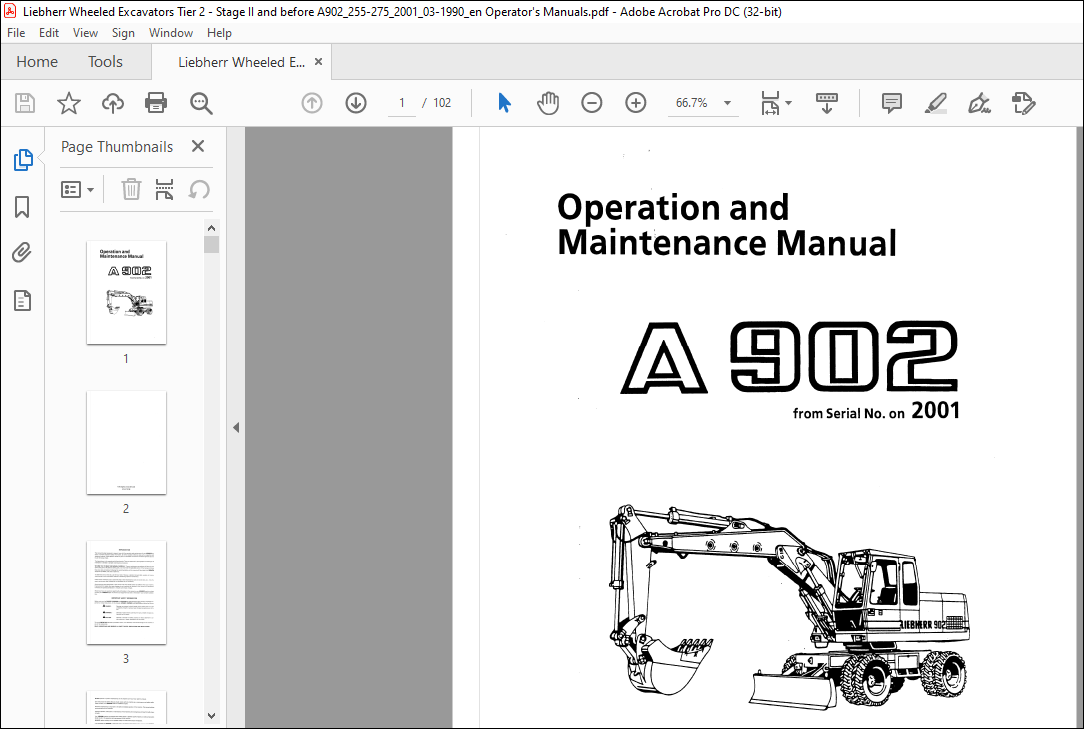
Task: Choose the Selection arrow tool
Action: tap(505, 103)
